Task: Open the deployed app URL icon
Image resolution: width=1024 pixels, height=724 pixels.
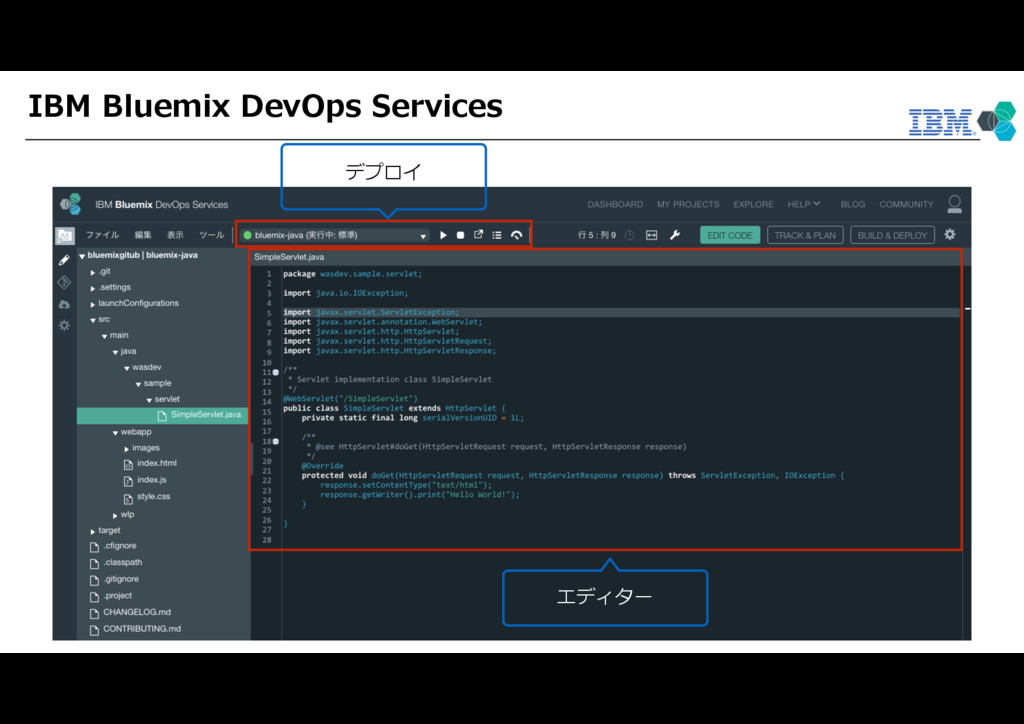Action: pos(479,234)
